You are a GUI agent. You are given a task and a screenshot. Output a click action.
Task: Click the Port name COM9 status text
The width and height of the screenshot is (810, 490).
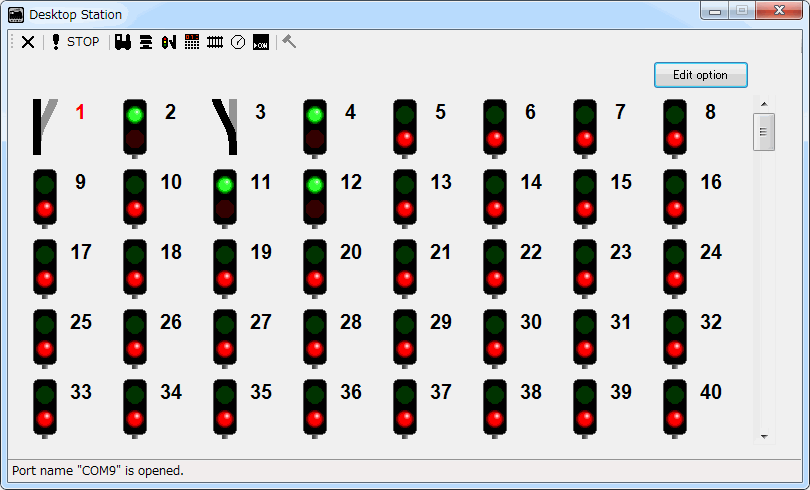pos(98,470)
